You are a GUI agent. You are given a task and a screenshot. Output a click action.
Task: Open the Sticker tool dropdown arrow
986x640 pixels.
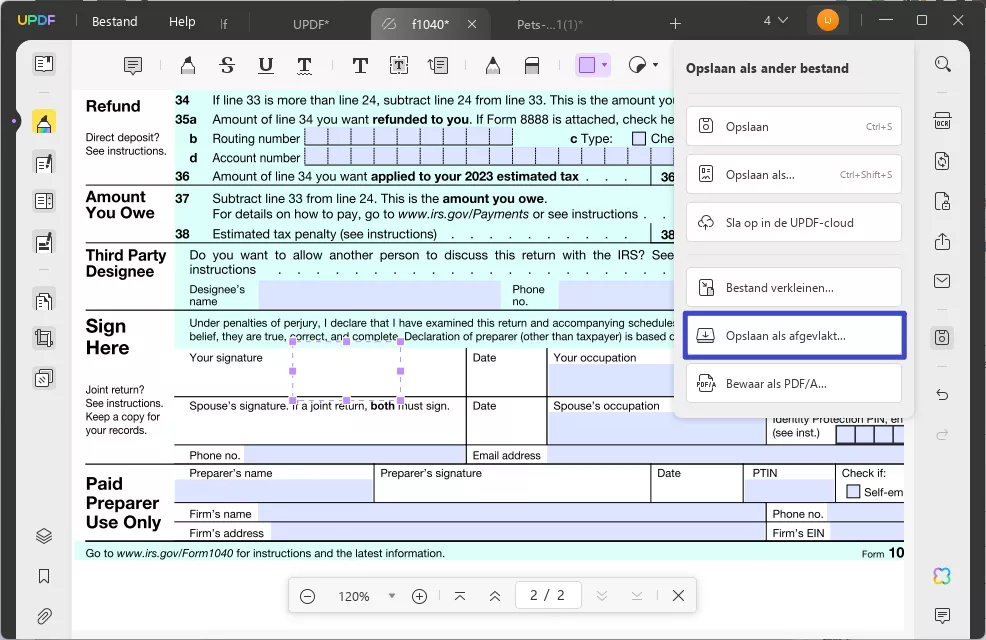pos(655,65)
